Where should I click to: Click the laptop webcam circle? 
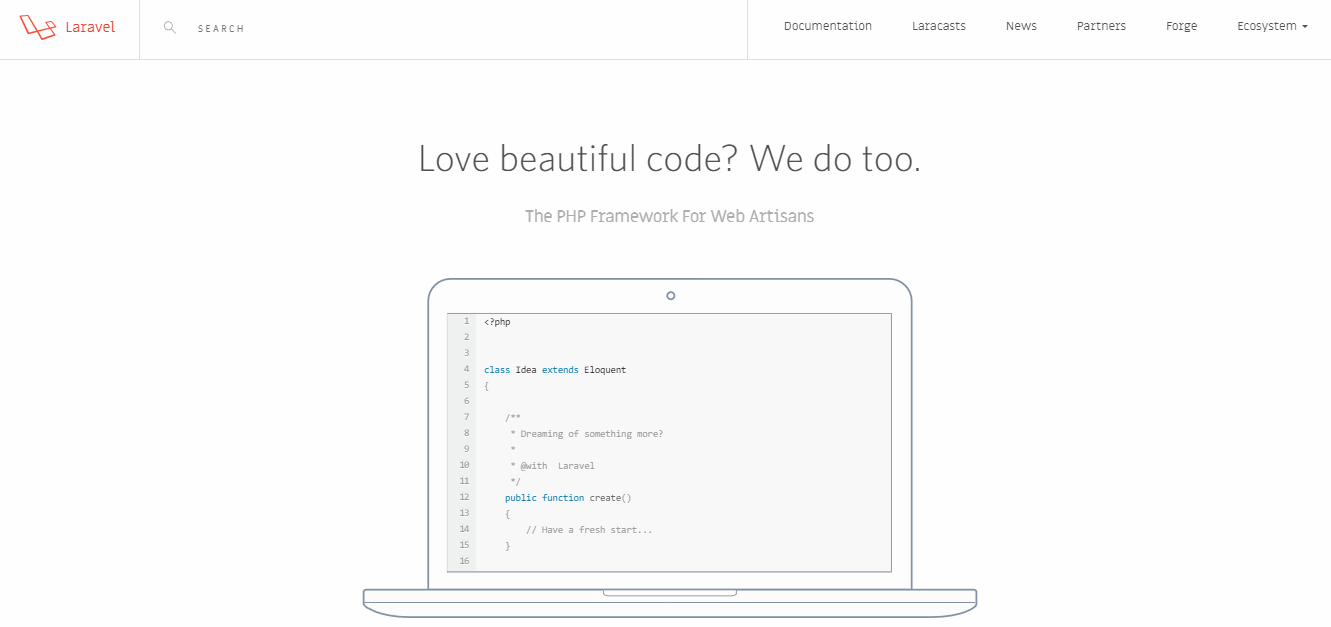[x=670, y=295]
